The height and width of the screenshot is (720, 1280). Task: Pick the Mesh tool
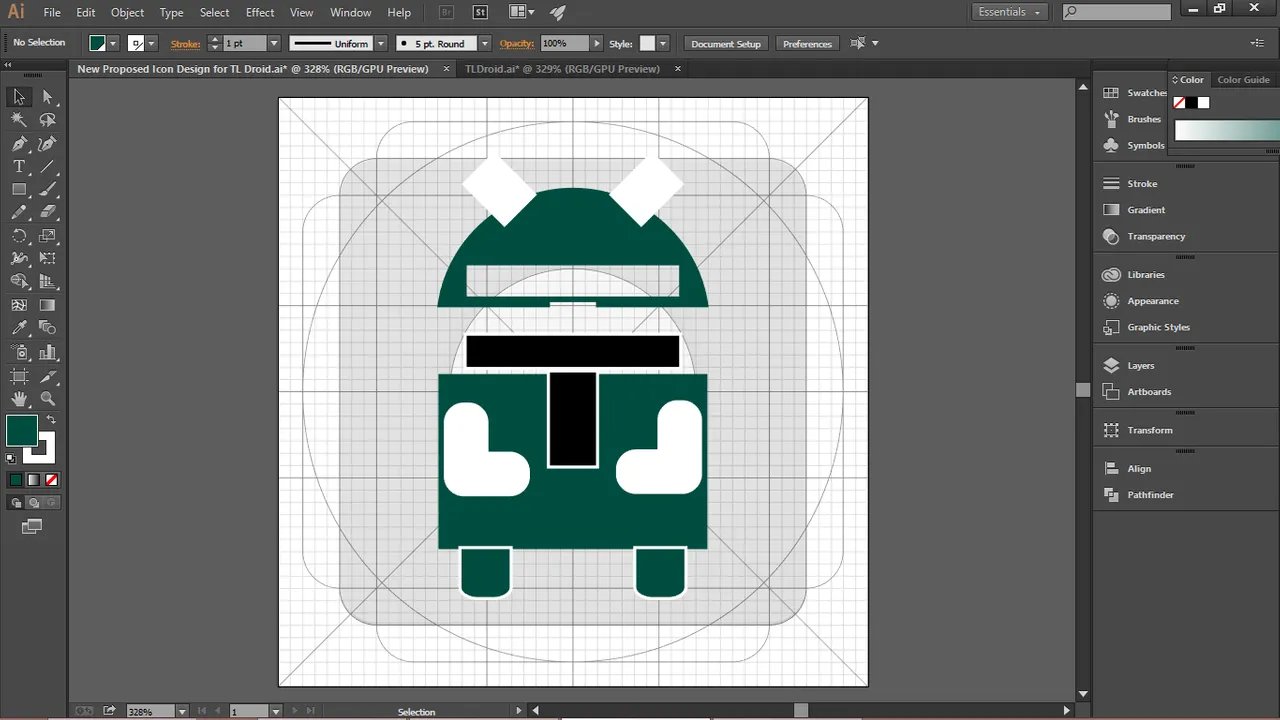19,305
